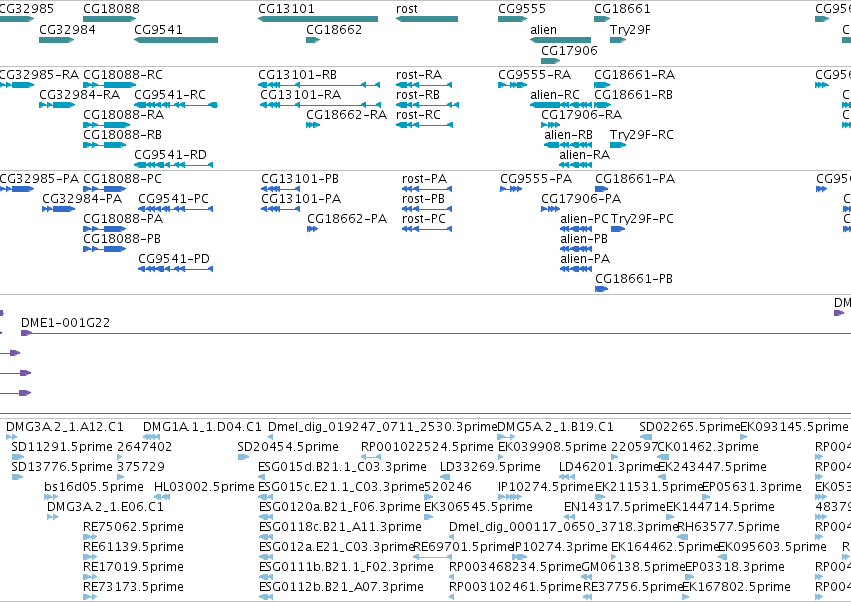Click EST EK167802.5prime
Image resolution: width=851 pixels, height=602 pixels.
736,587
